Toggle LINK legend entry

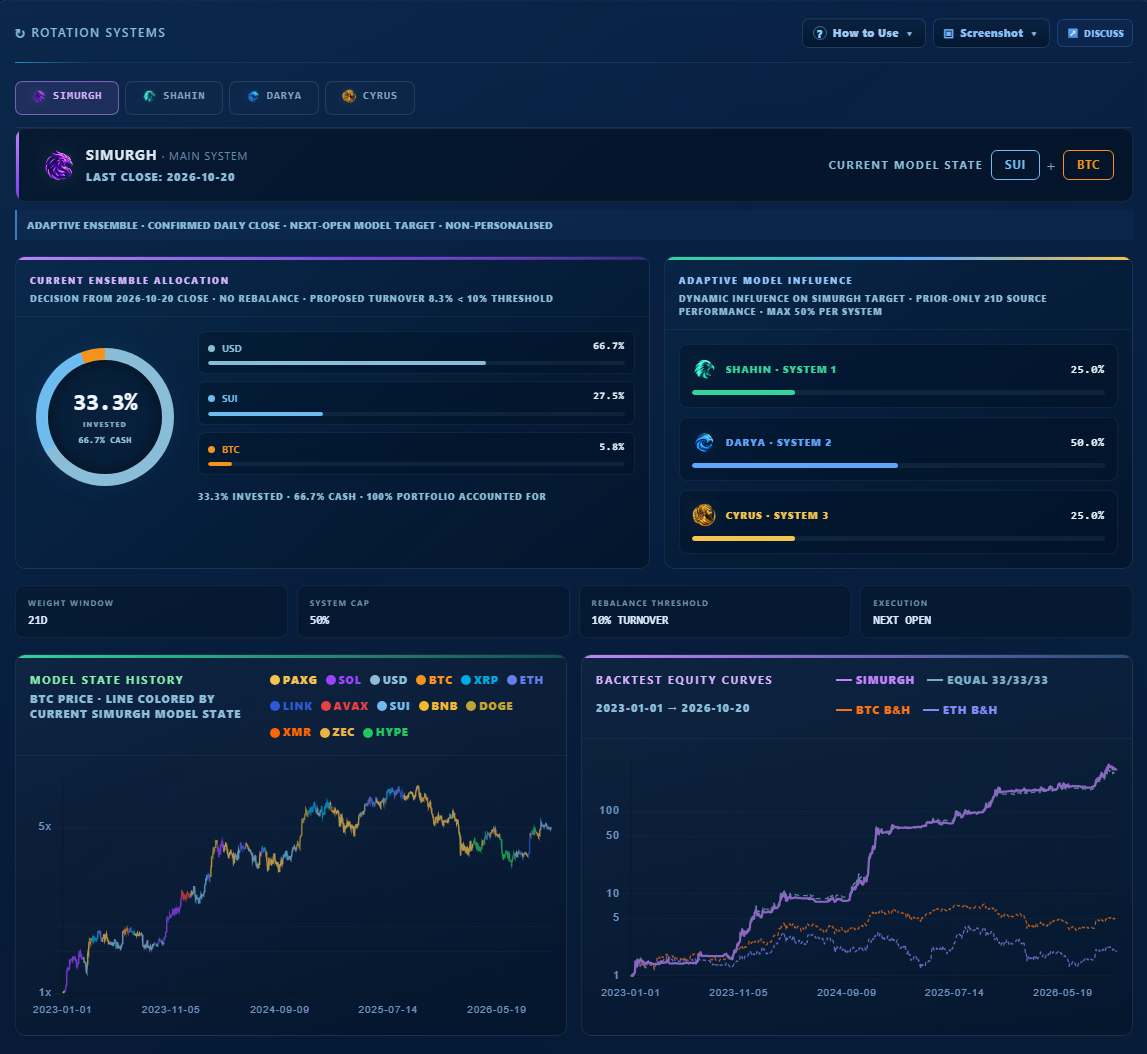(x=291, y=707)
